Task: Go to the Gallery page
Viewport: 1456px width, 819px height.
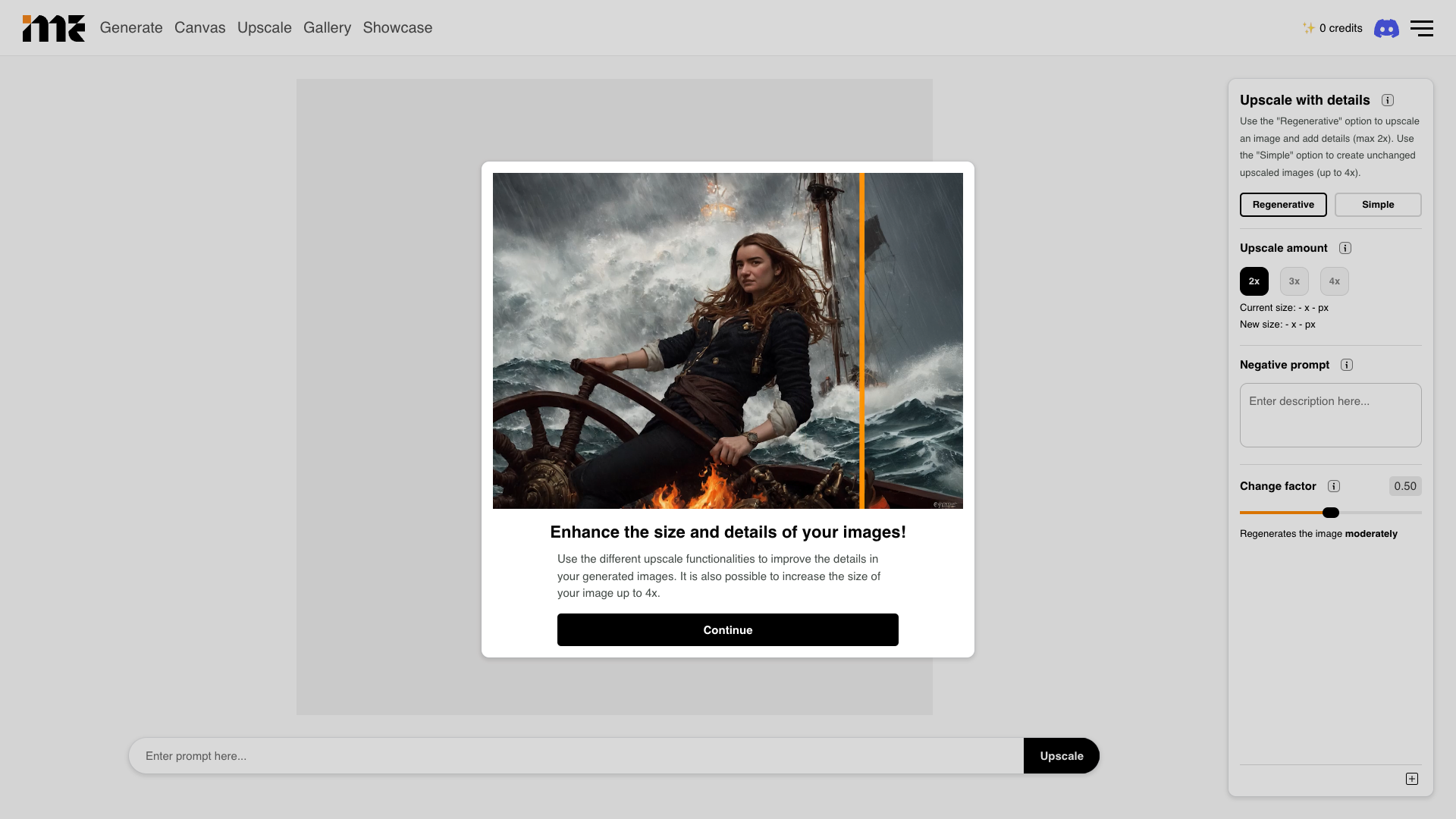Action: (x=327, y=28)
